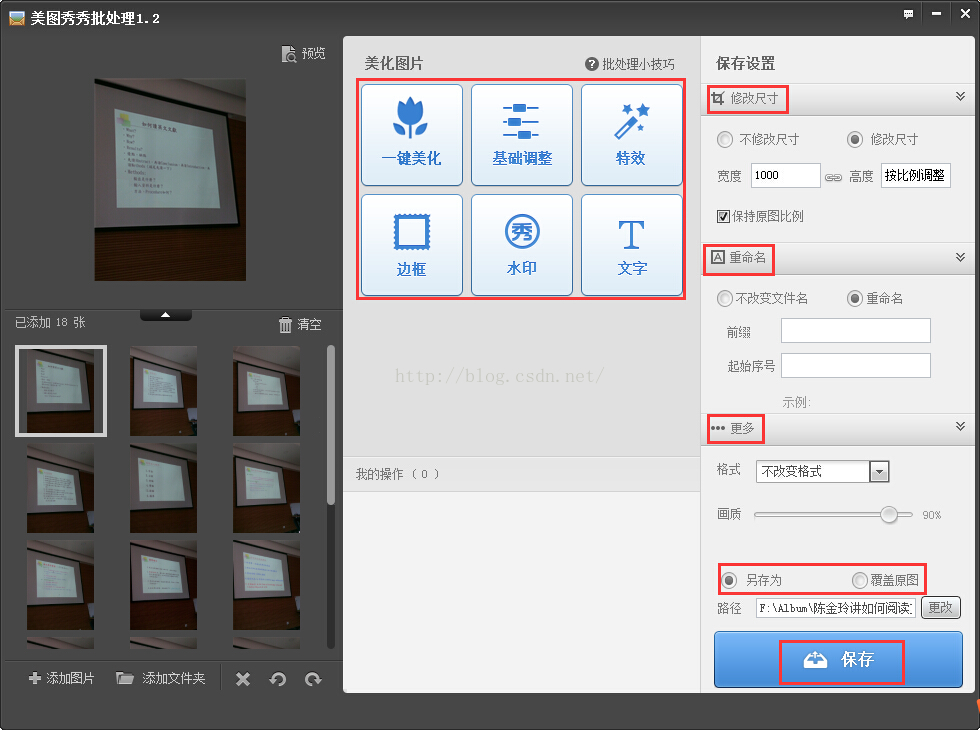This screenshot has height=730, width=980.
Task: Select the 修改尺寸 radio button
Action: 855,139
